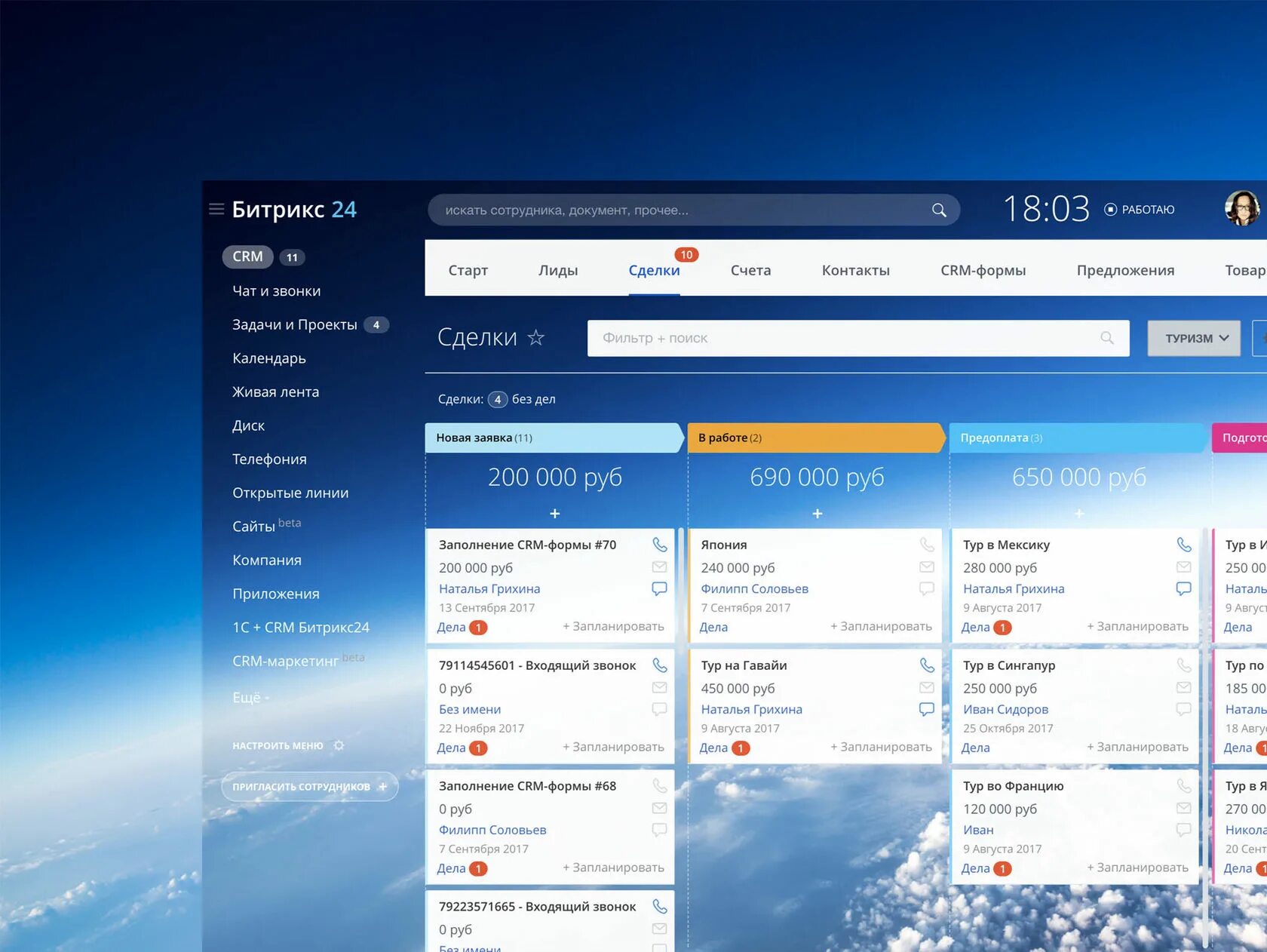Open the ТУРИЗМ funnel dropdown
The image size is (1267, 952).
point(1194,338)
